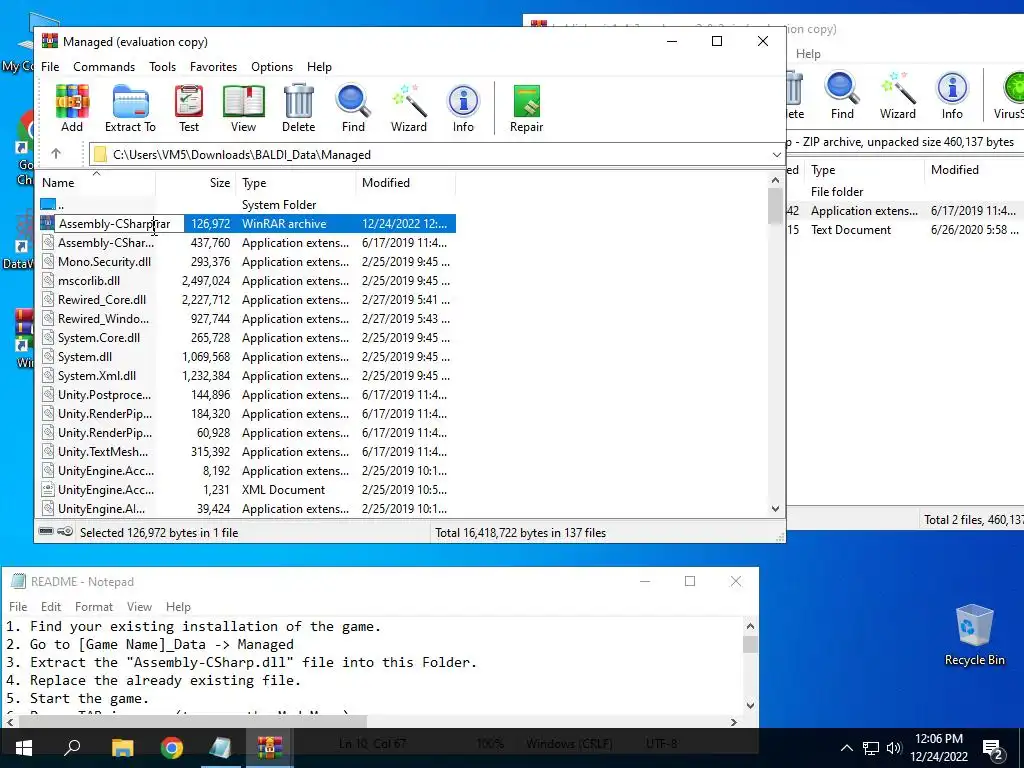This screenshot has width=1024, height=768.
Task: Open the Help menu in the Managed window
Action: point(319,67)
